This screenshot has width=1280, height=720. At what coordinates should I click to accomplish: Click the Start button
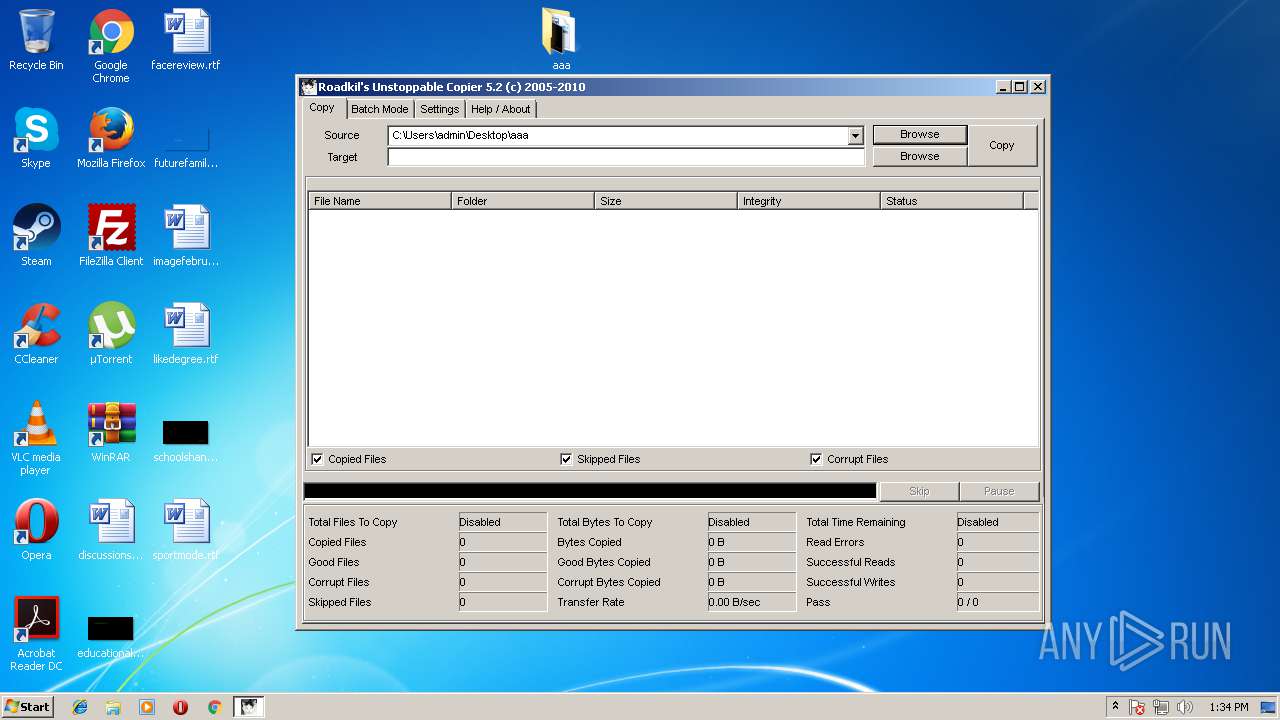27,707
